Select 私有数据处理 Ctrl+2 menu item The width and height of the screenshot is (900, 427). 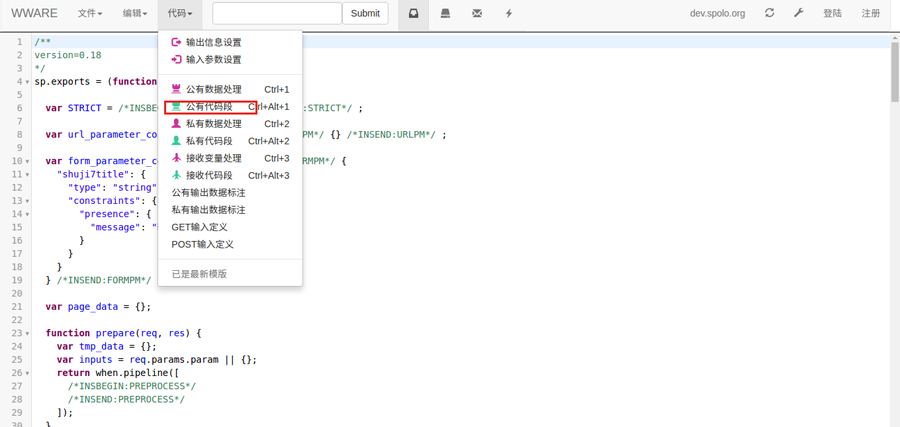pos(230,124)
